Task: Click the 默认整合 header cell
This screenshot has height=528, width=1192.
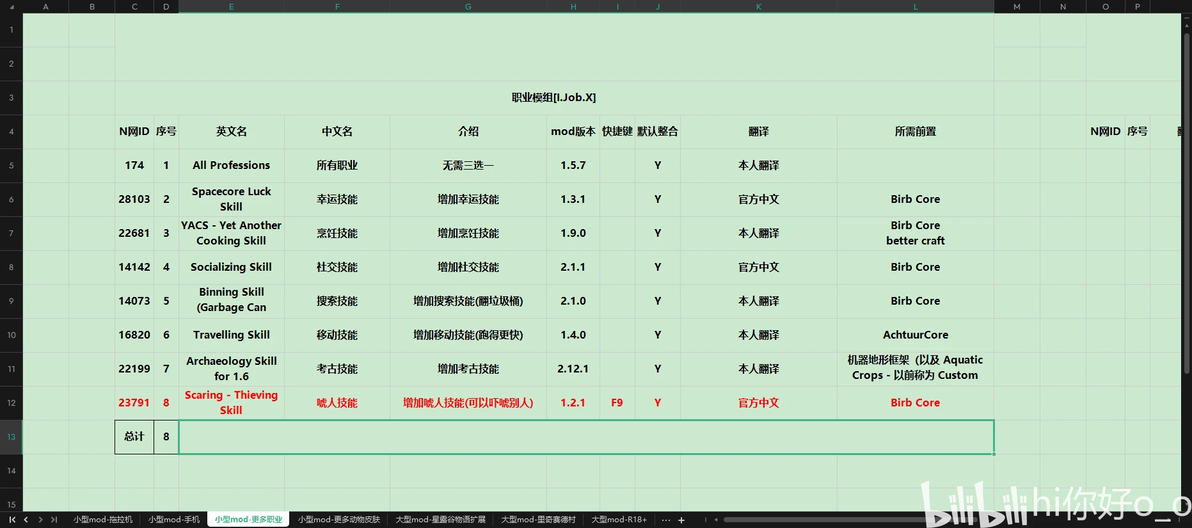Action: pos(658,131)
